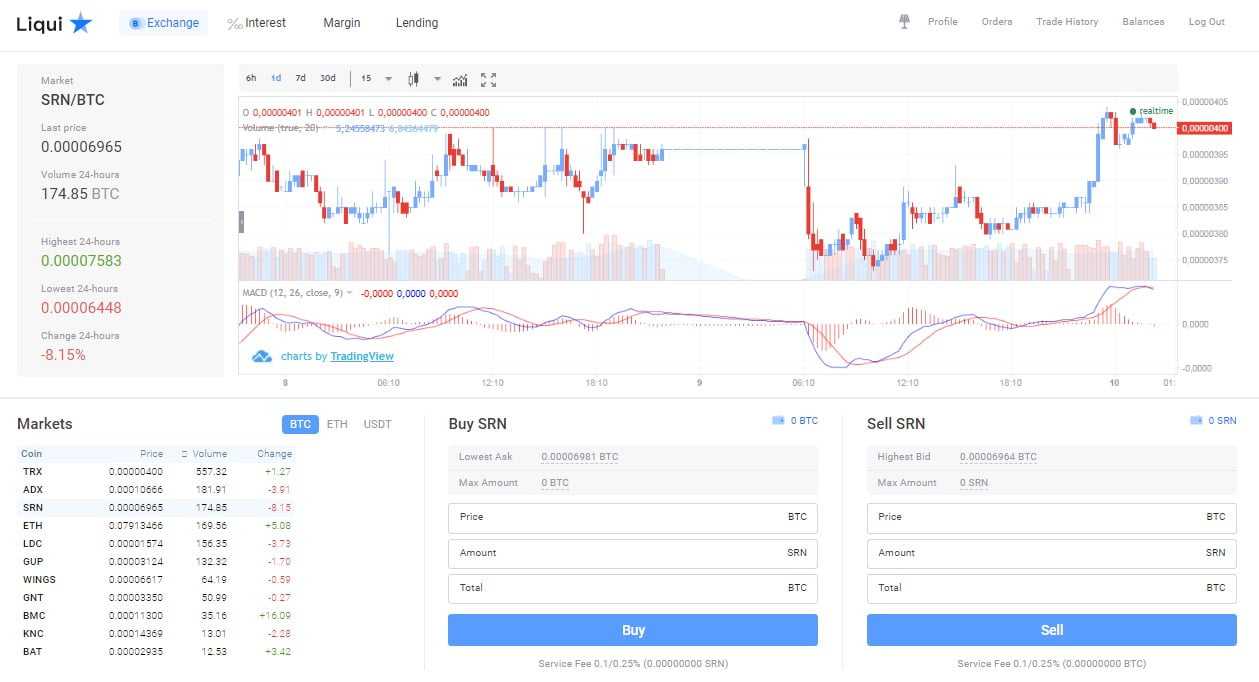Switch the markets list to ETH
Image resolution: width=1259 pixels, height=682 pixels.
pos(337,424)
